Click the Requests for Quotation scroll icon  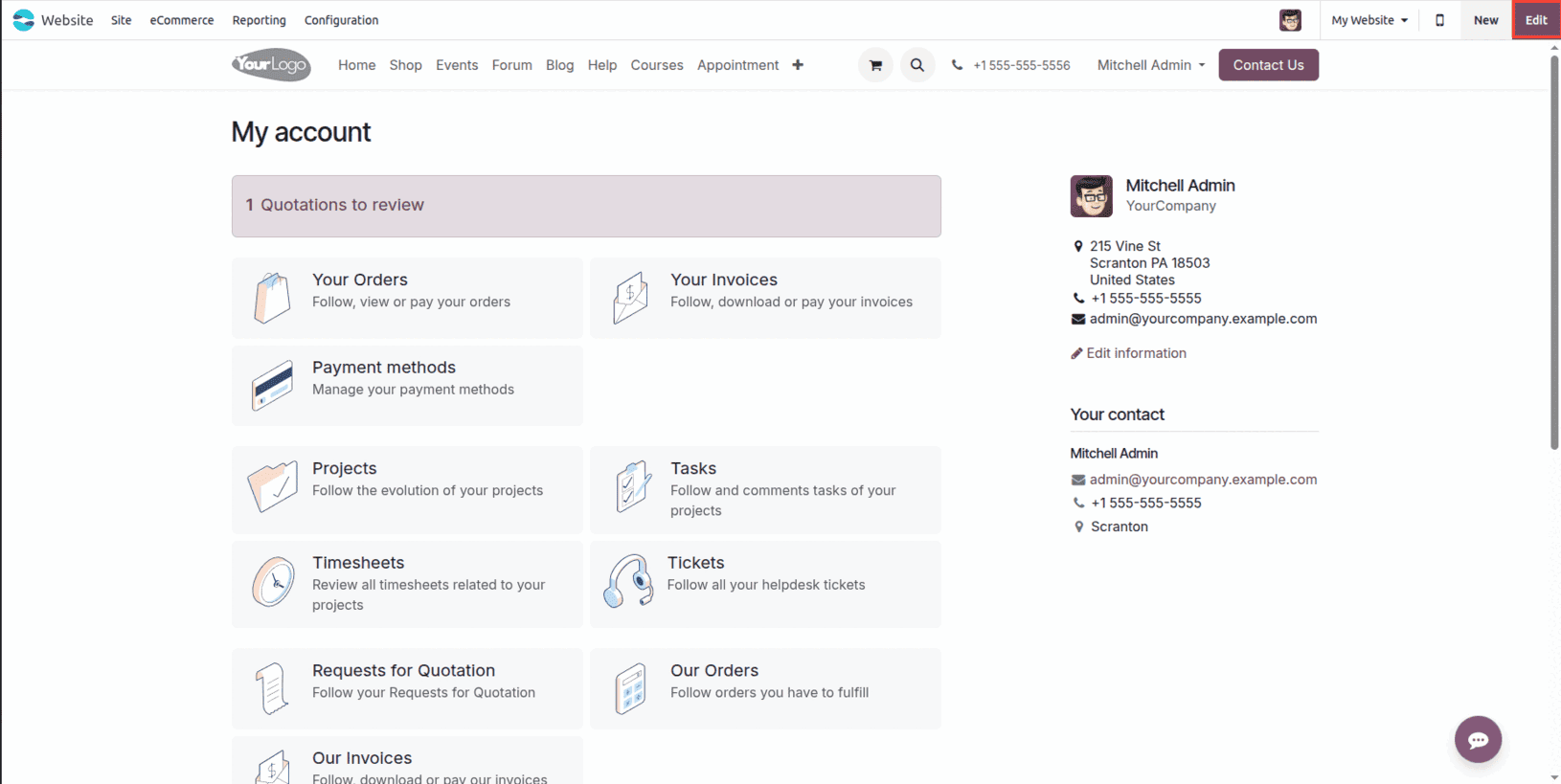point(272,688)
